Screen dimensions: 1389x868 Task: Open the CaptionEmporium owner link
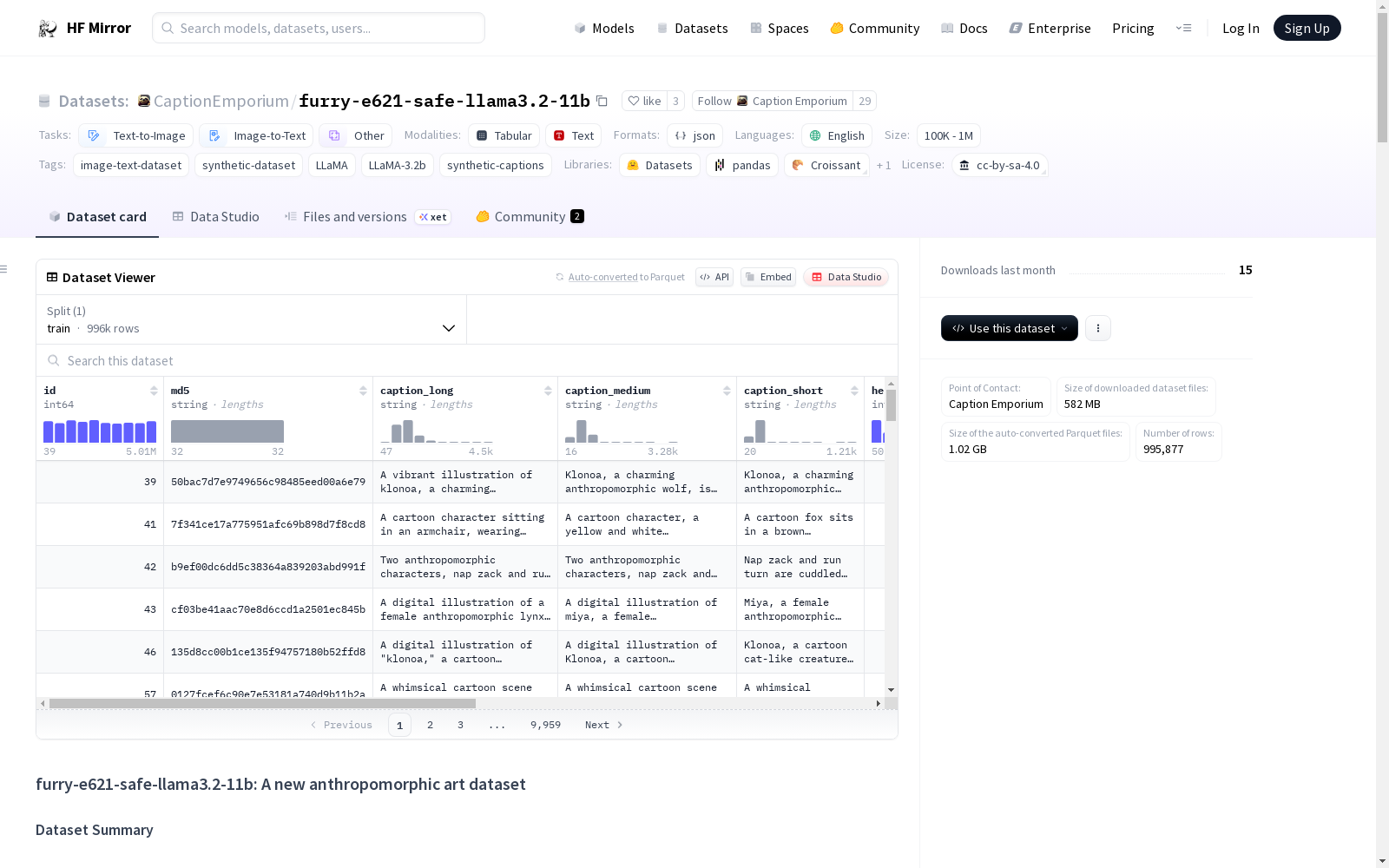pyautogui.click(x=221, y=101)
